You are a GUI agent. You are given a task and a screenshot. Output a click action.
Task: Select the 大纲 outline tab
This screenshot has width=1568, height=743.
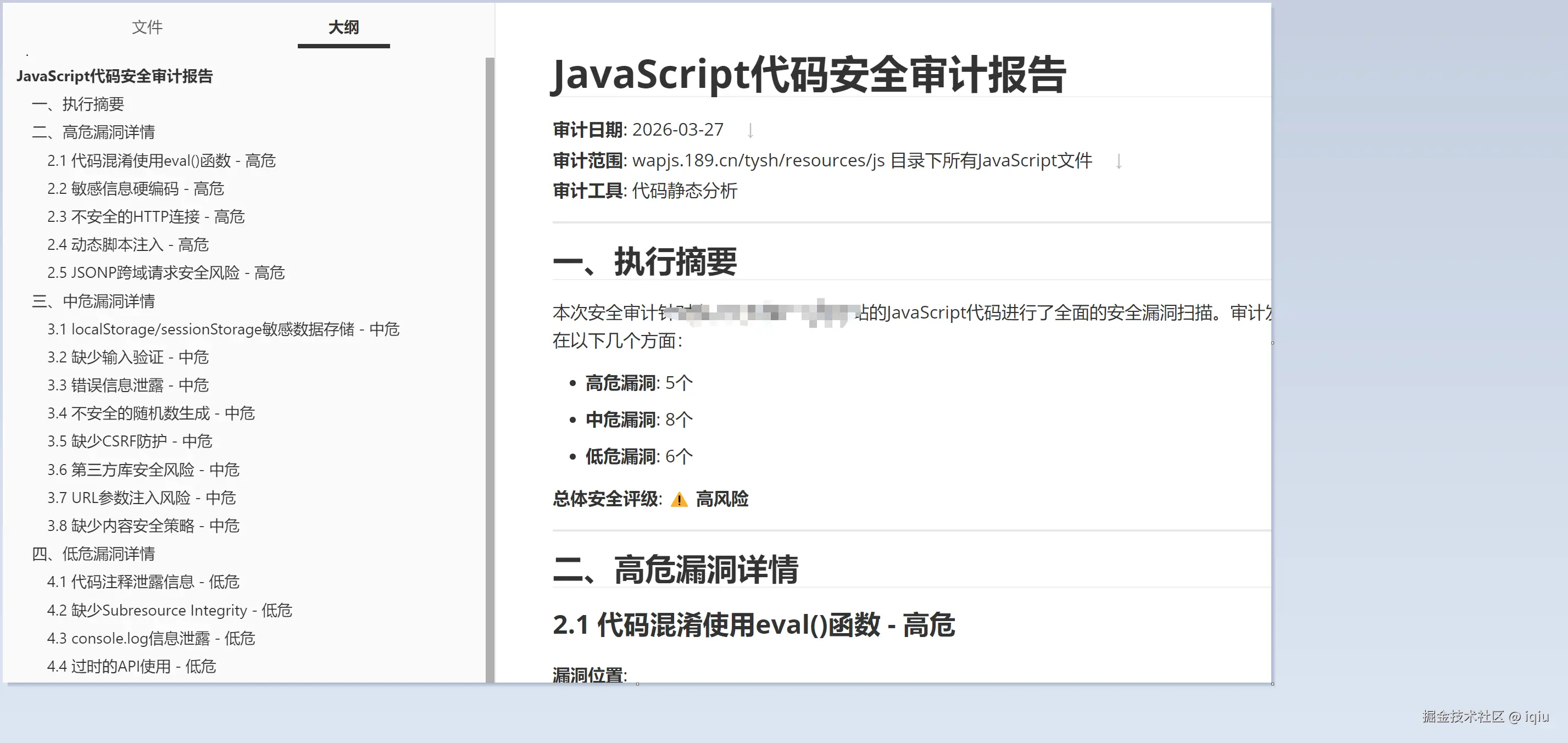[343, 27]
